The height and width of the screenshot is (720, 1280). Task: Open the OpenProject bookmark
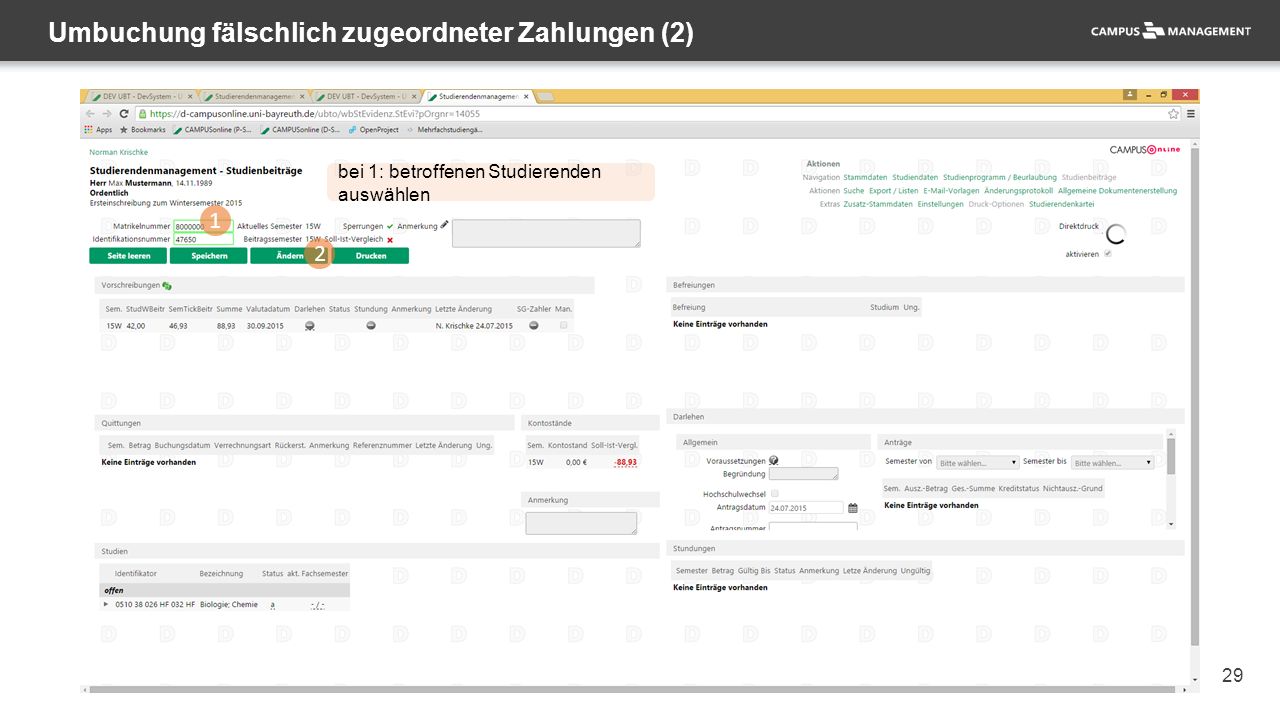pyautogui.click(x=373, y=129)
